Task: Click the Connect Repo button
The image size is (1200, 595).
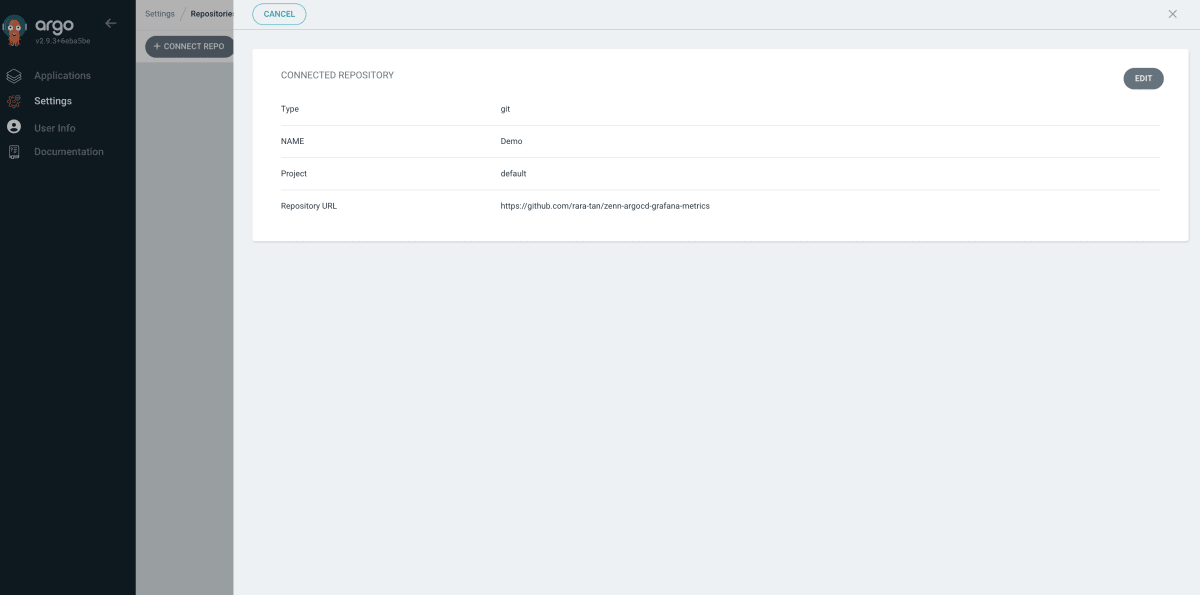Action: tap(190, 46)
